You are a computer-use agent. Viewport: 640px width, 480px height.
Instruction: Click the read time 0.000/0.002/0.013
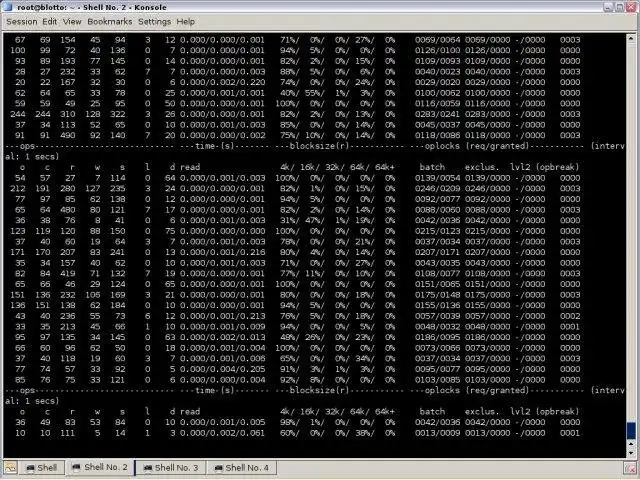tap(222, 337)
